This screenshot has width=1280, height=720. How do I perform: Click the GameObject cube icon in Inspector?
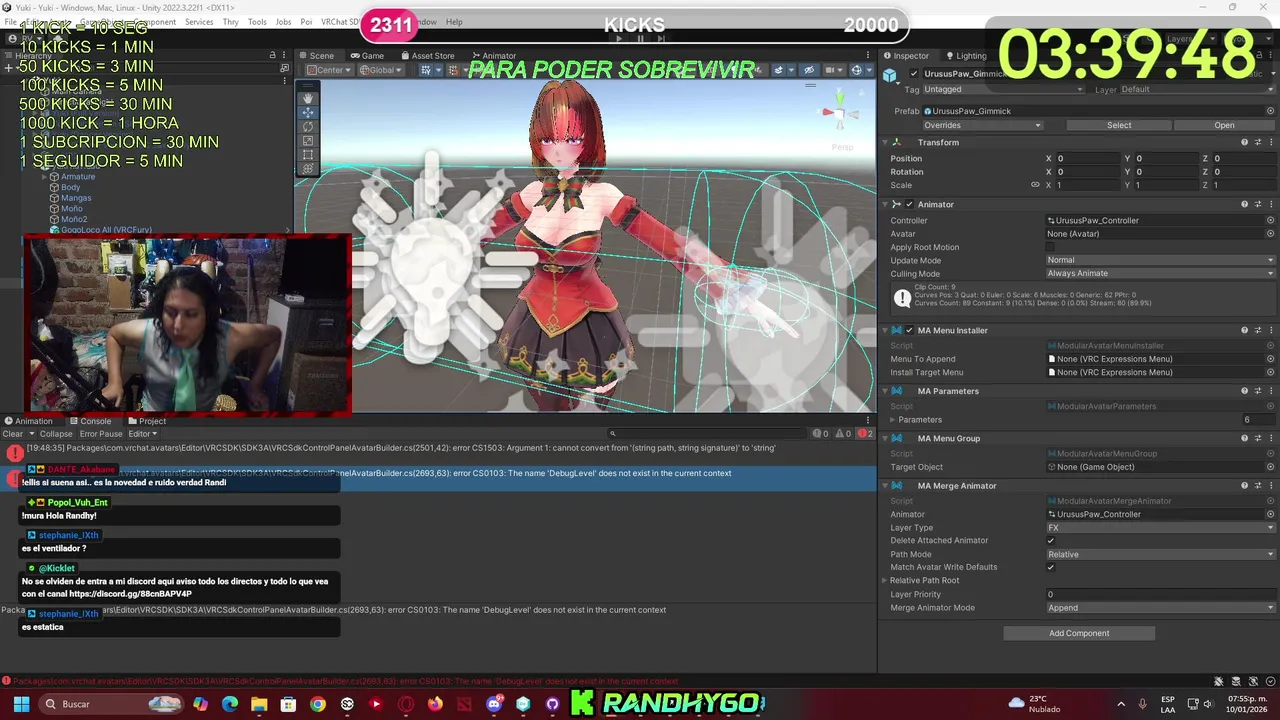pos(890,74)
